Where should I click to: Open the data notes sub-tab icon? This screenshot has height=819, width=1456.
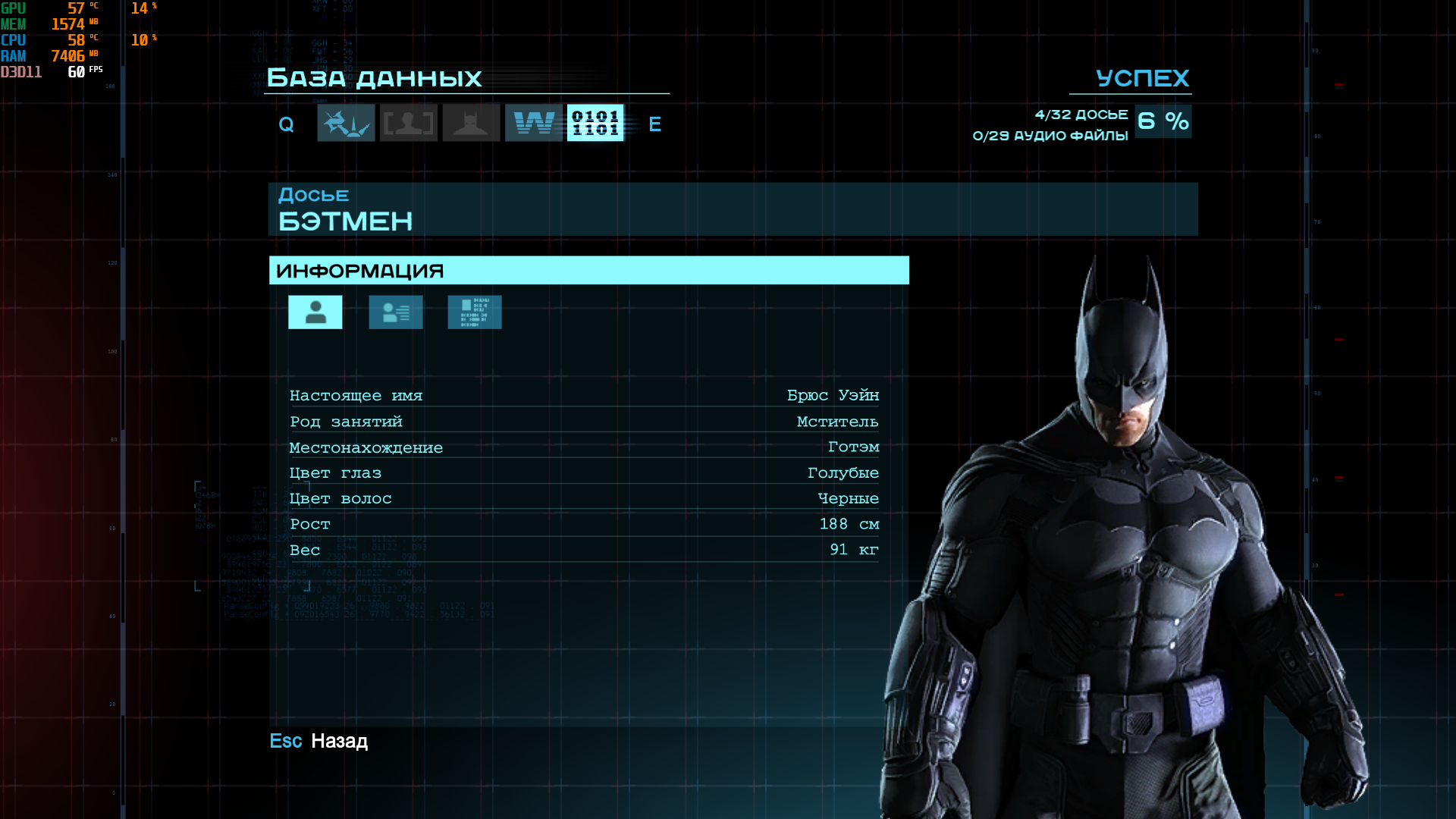tap(475, 312)
